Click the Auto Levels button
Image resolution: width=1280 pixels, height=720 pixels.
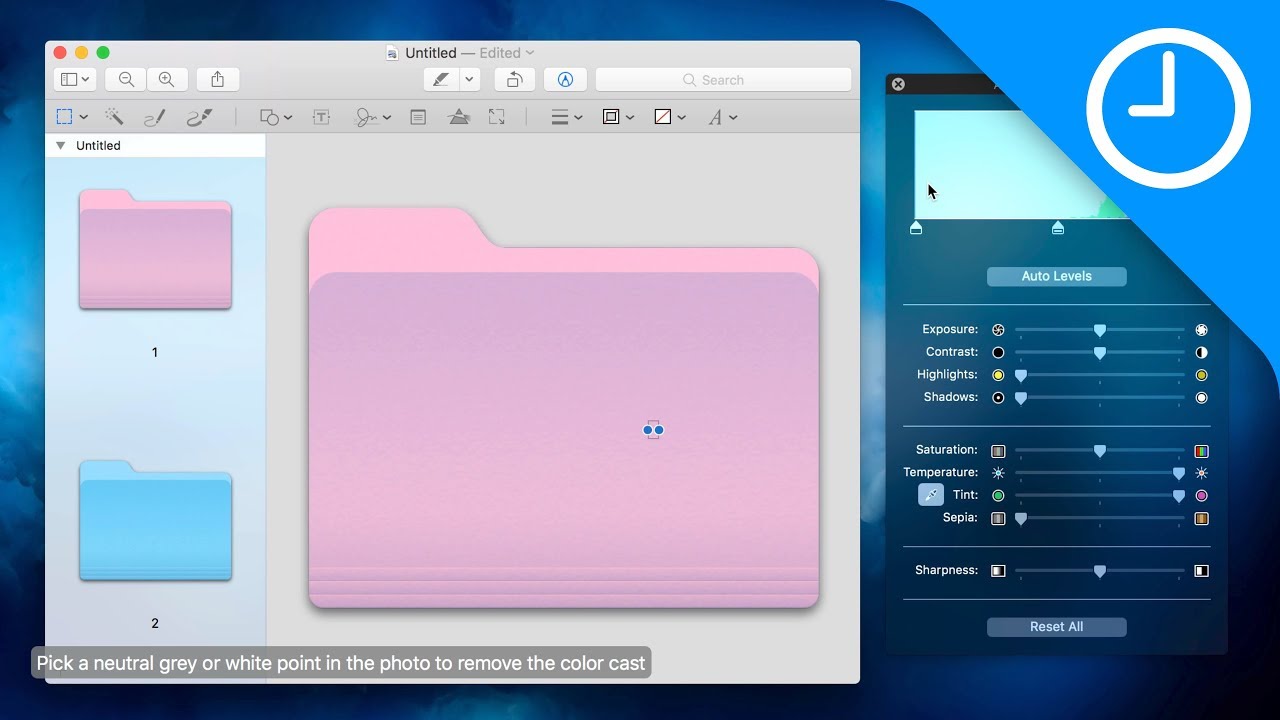(x=1056, y=276)
